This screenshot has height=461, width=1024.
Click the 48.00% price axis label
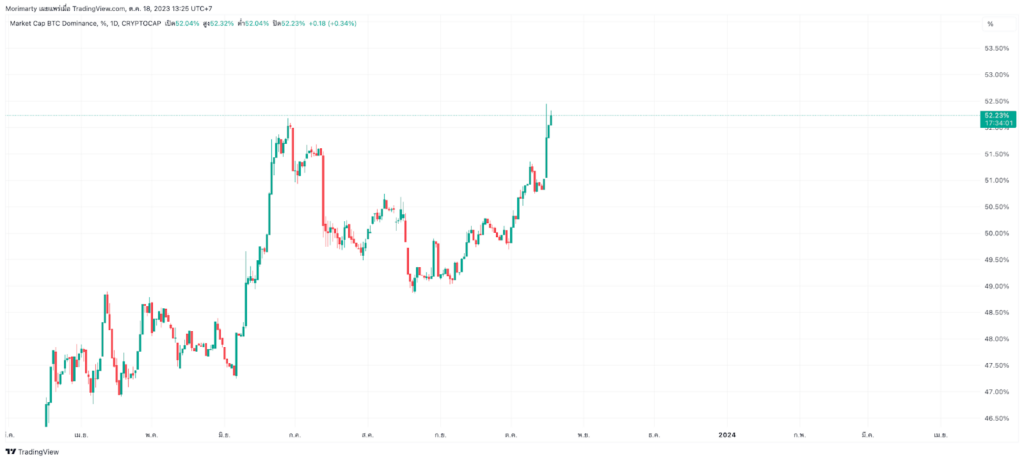[997, 339]
